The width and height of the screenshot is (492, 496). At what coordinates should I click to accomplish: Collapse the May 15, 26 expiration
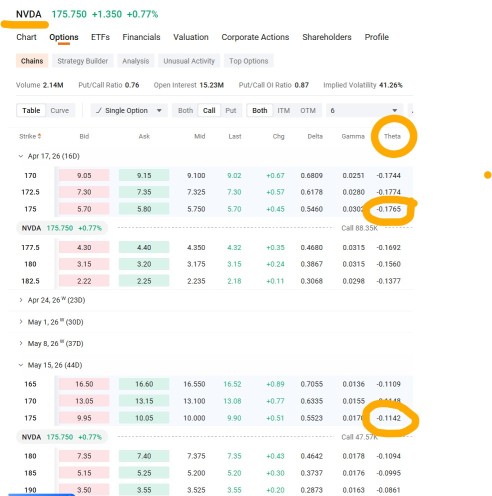click(x=21, y=365)
